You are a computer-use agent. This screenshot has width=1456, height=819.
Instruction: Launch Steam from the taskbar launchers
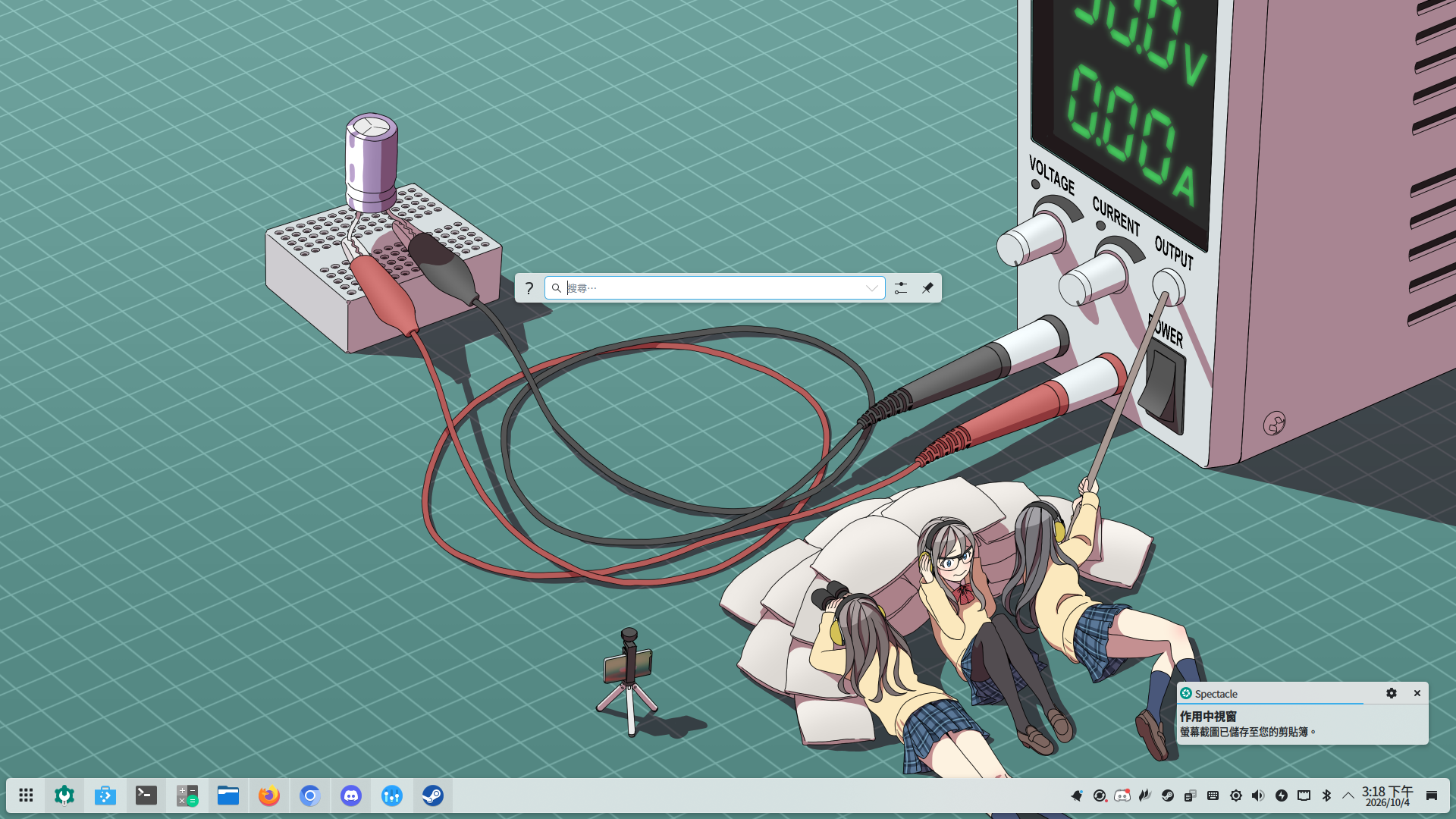click(x=433, y=795)
